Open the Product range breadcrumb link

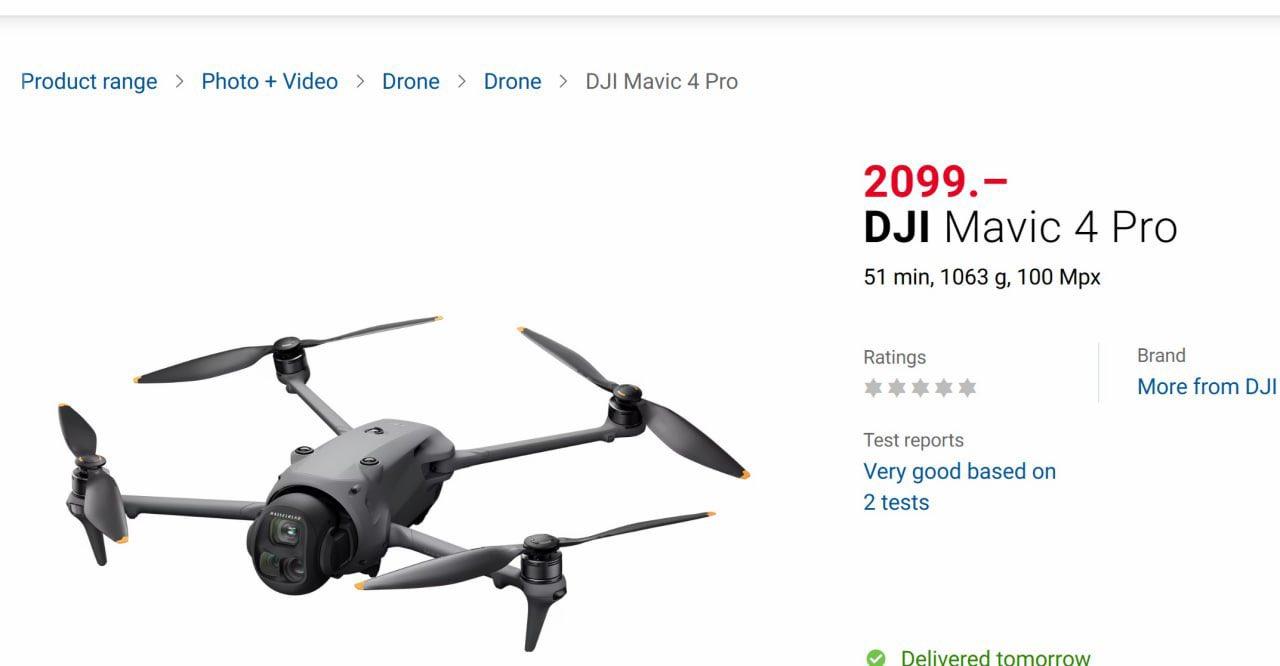[89, 82]
